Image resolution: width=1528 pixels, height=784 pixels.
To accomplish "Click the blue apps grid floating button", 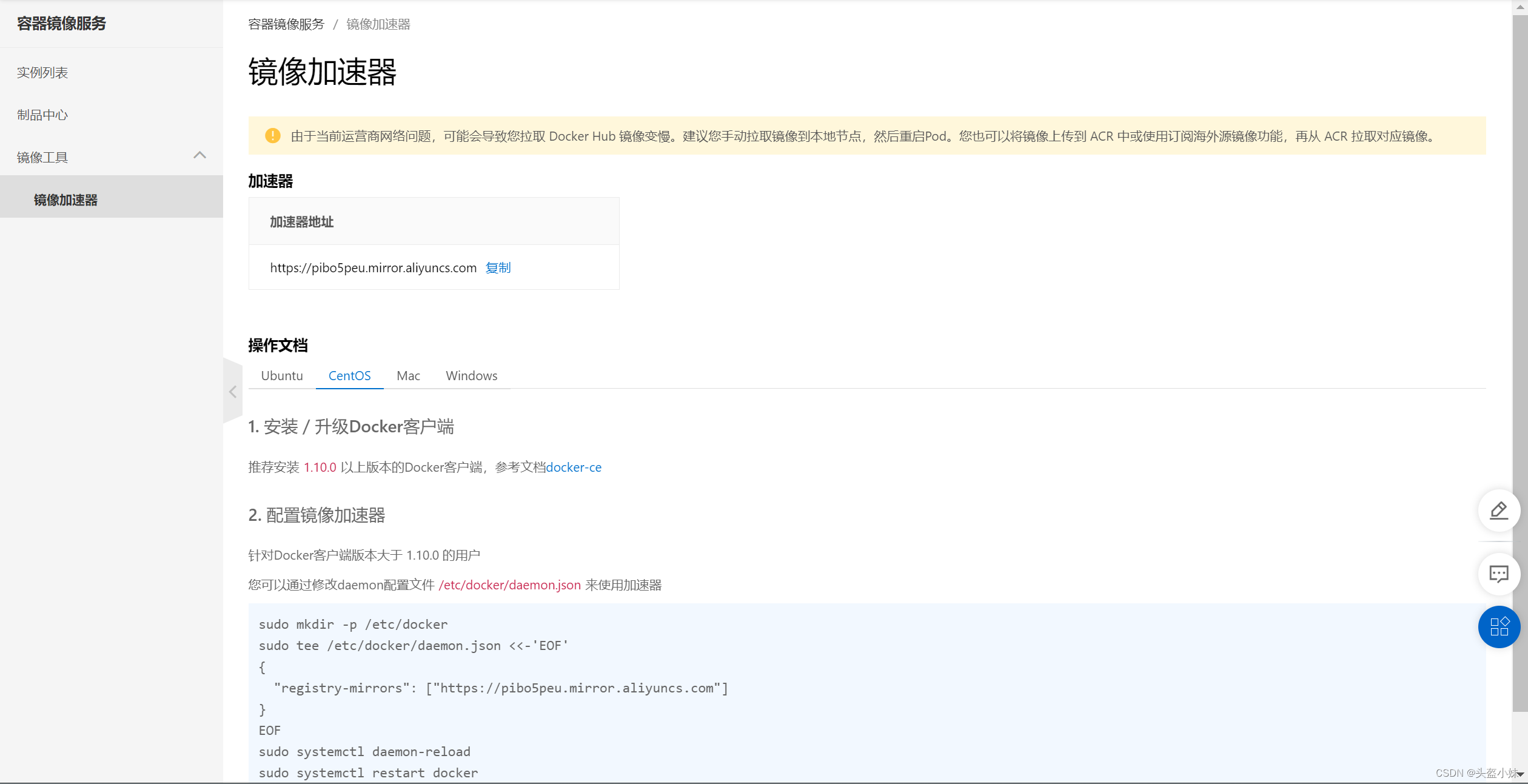I will click(1498, 627).
